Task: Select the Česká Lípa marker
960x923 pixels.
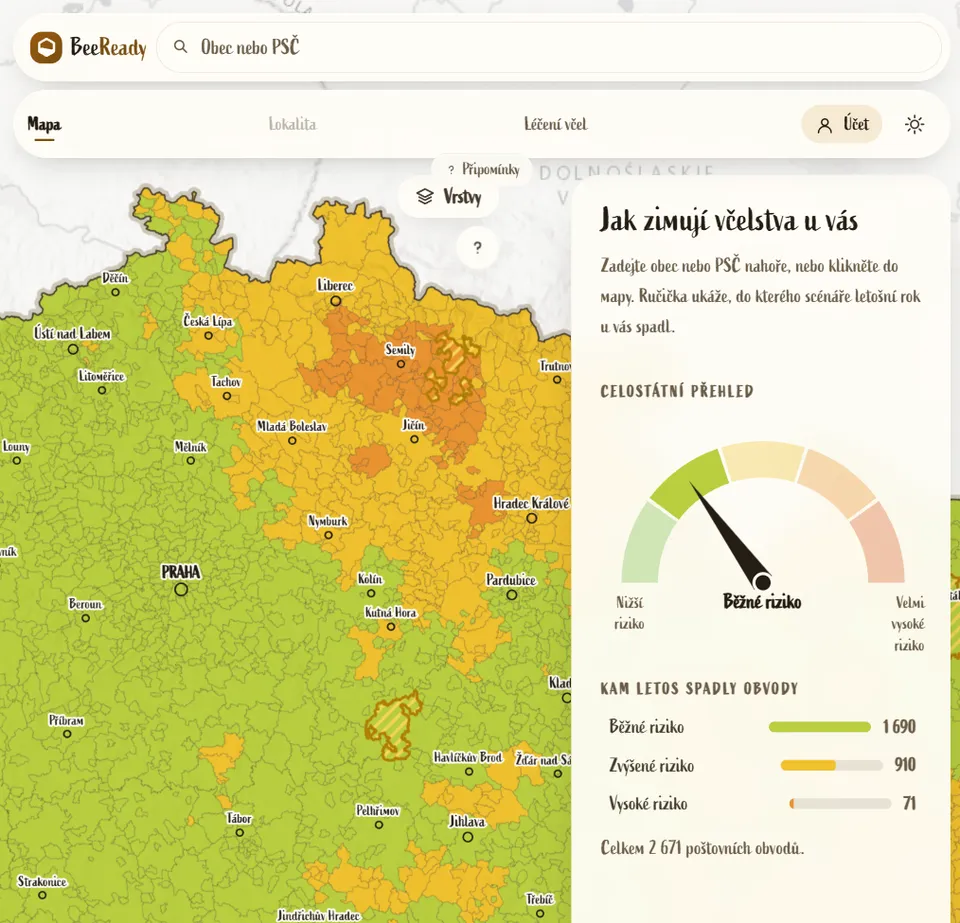Action: tap(208, 335)
